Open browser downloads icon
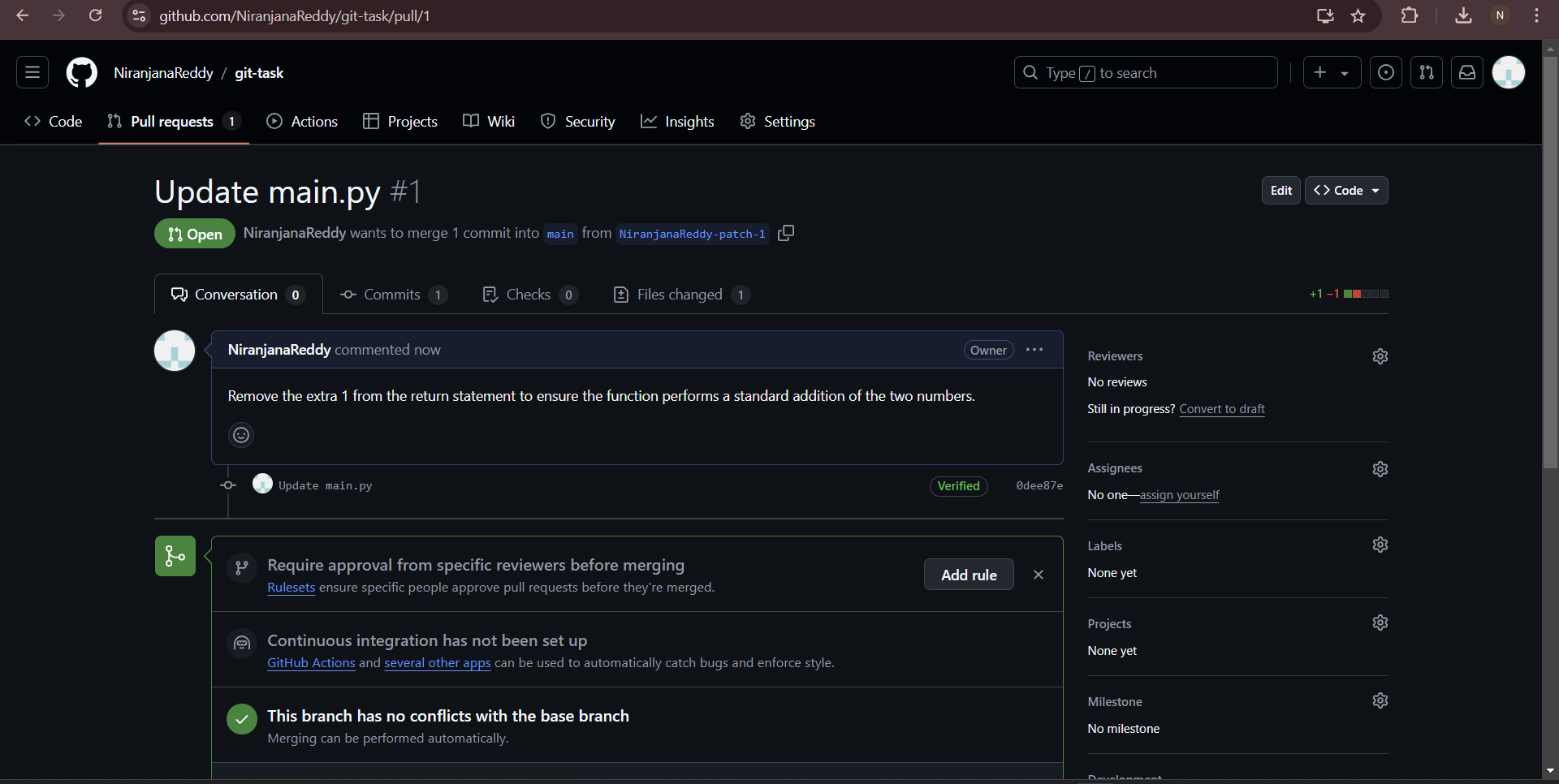The image size is (1559, 784). (1463, 15)
